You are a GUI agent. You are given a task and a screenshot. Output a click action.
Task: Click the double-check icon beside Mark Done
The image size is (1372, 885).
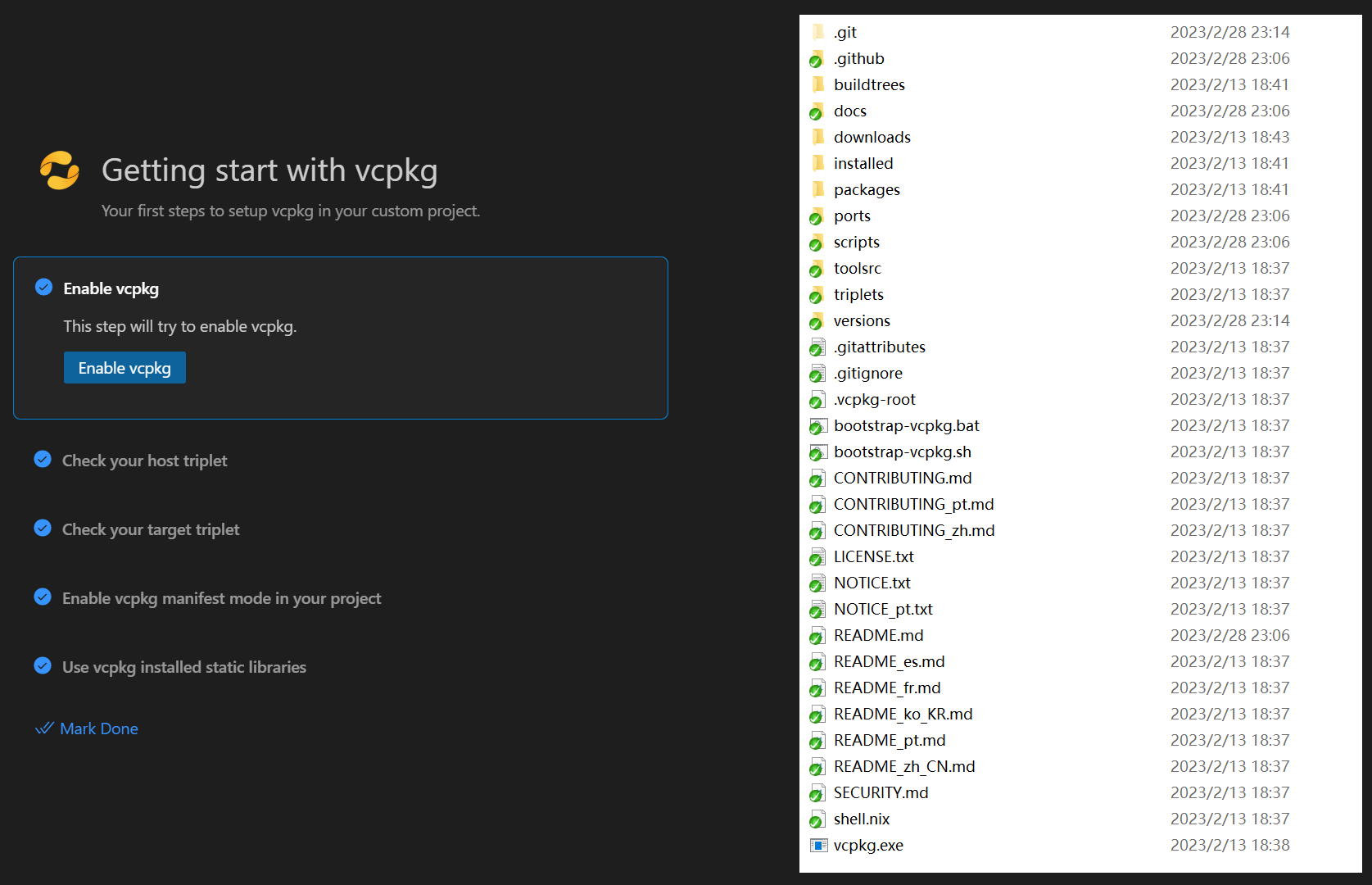click(x=44, y=728)
